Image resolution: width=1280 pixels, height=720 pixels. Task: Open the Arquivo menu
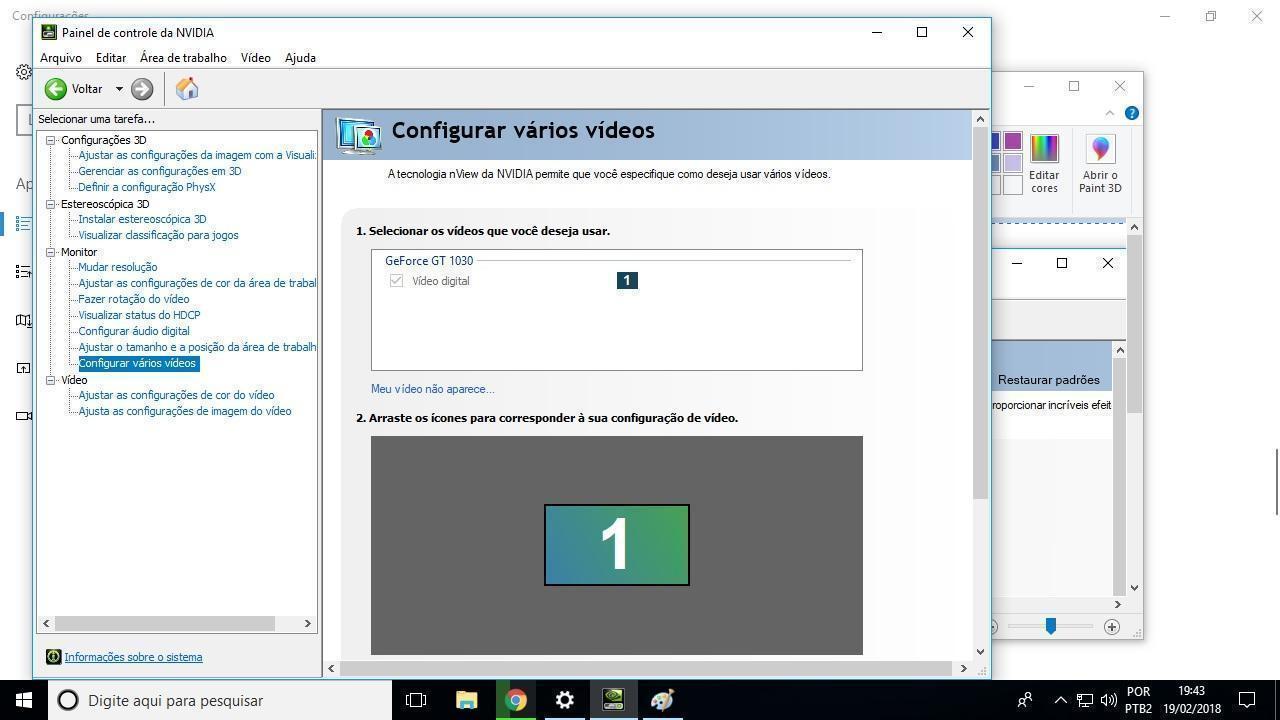click(x=61, y=58)
